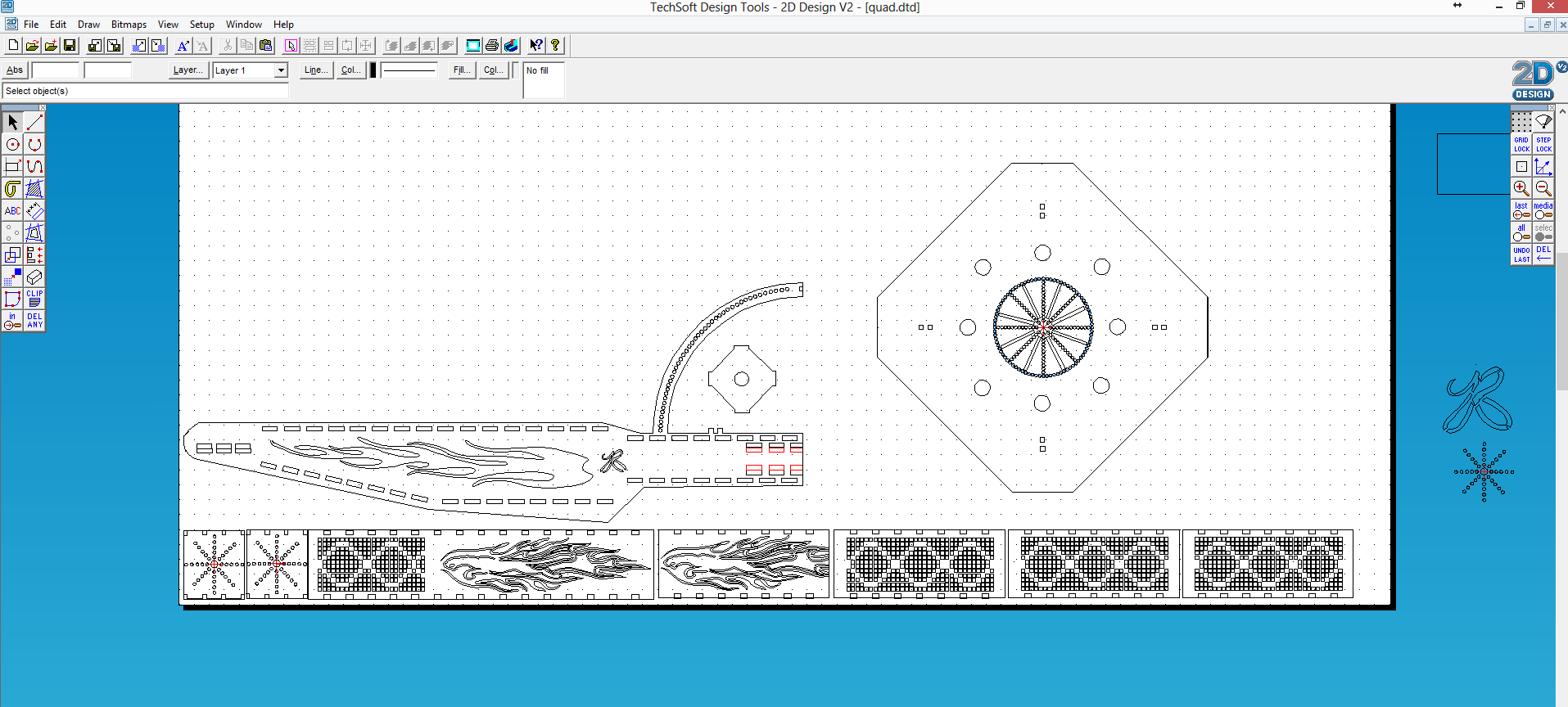Viewport: 1568px width, 707px height.
Task: Click the Paste clipboard icon
Action: (x=265, y=46)
